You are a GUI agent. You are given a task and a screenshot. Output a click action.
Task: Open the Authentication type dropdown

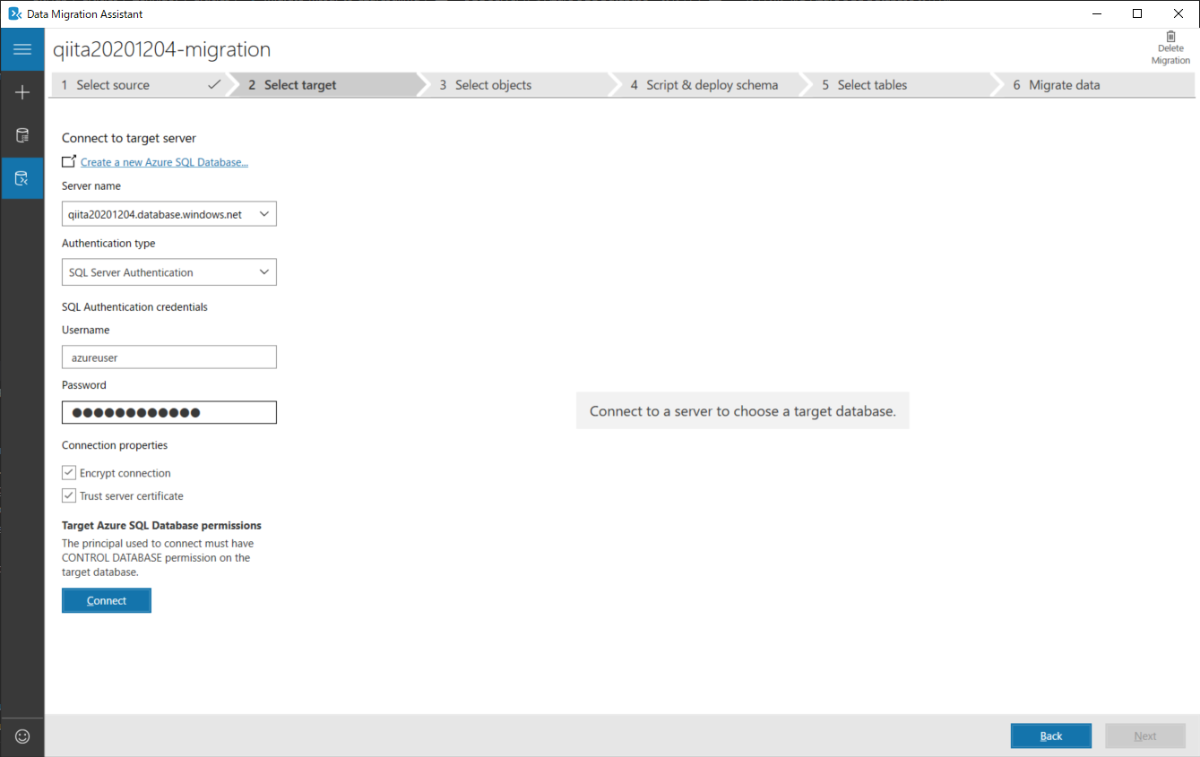[169, 272]
